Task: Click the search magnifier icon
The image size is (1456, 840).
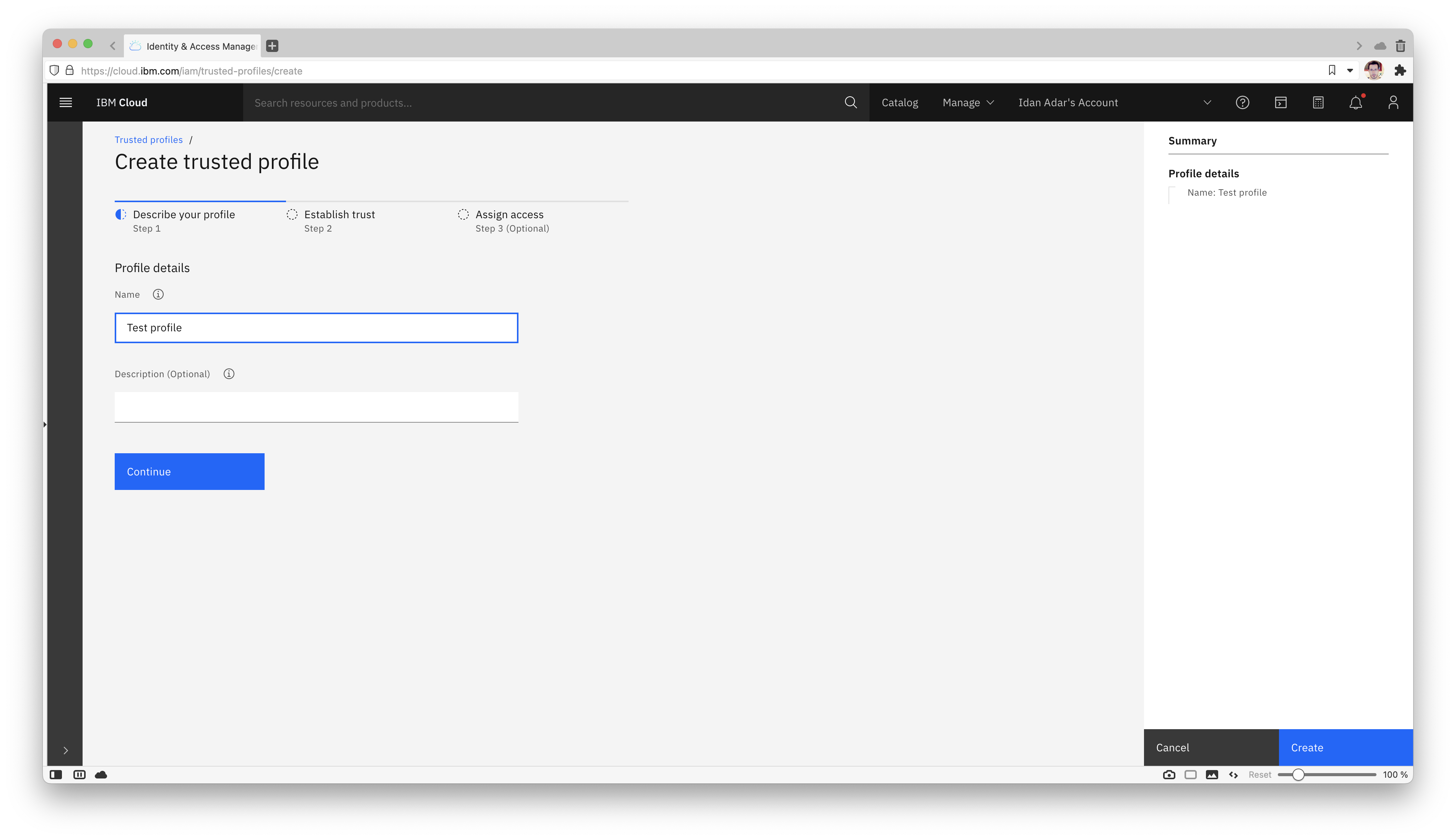Action: pyautogui.click(x=850, y=103)
